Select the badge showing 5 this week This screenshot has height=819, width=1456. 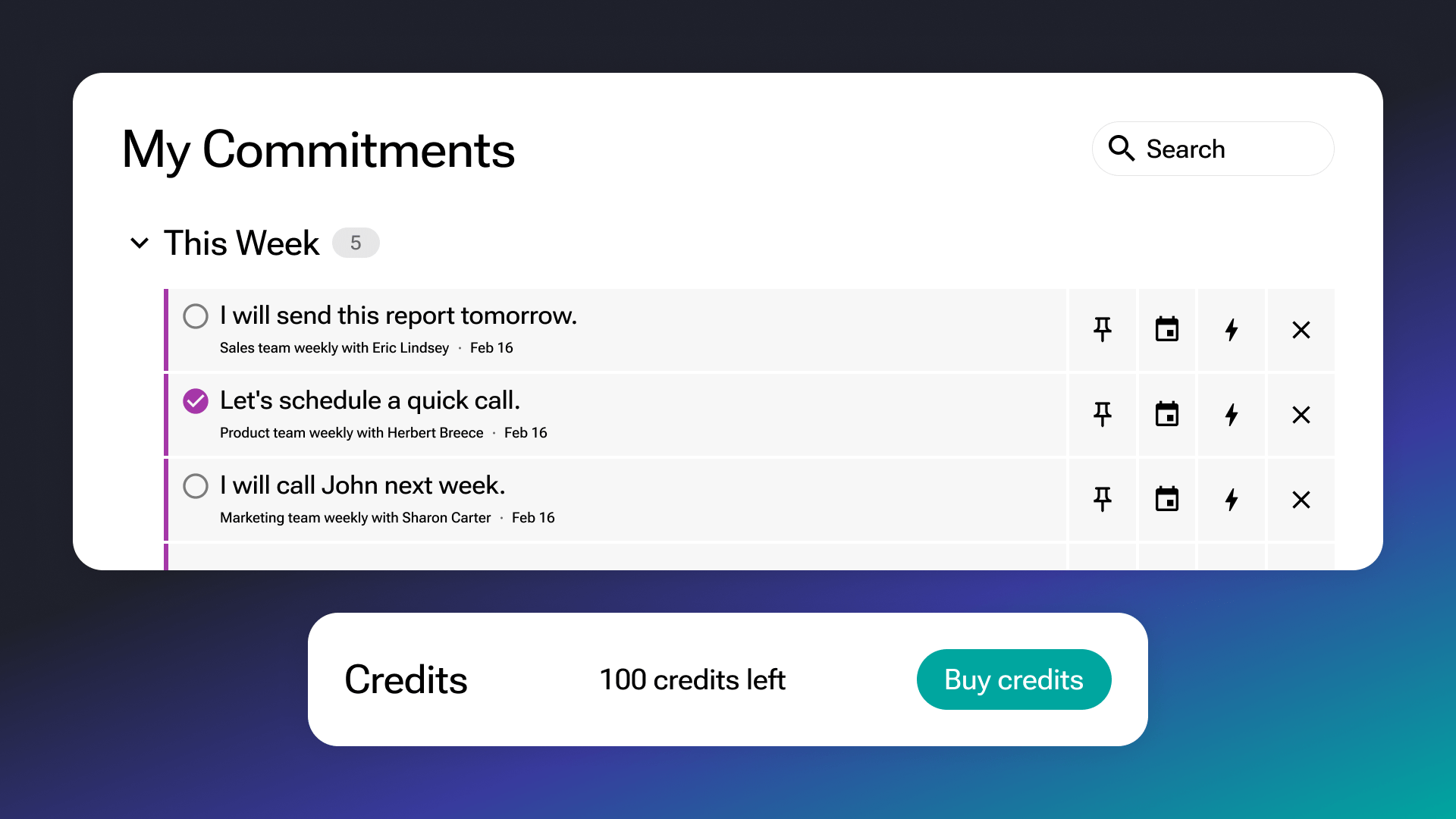tap(354, 243)
